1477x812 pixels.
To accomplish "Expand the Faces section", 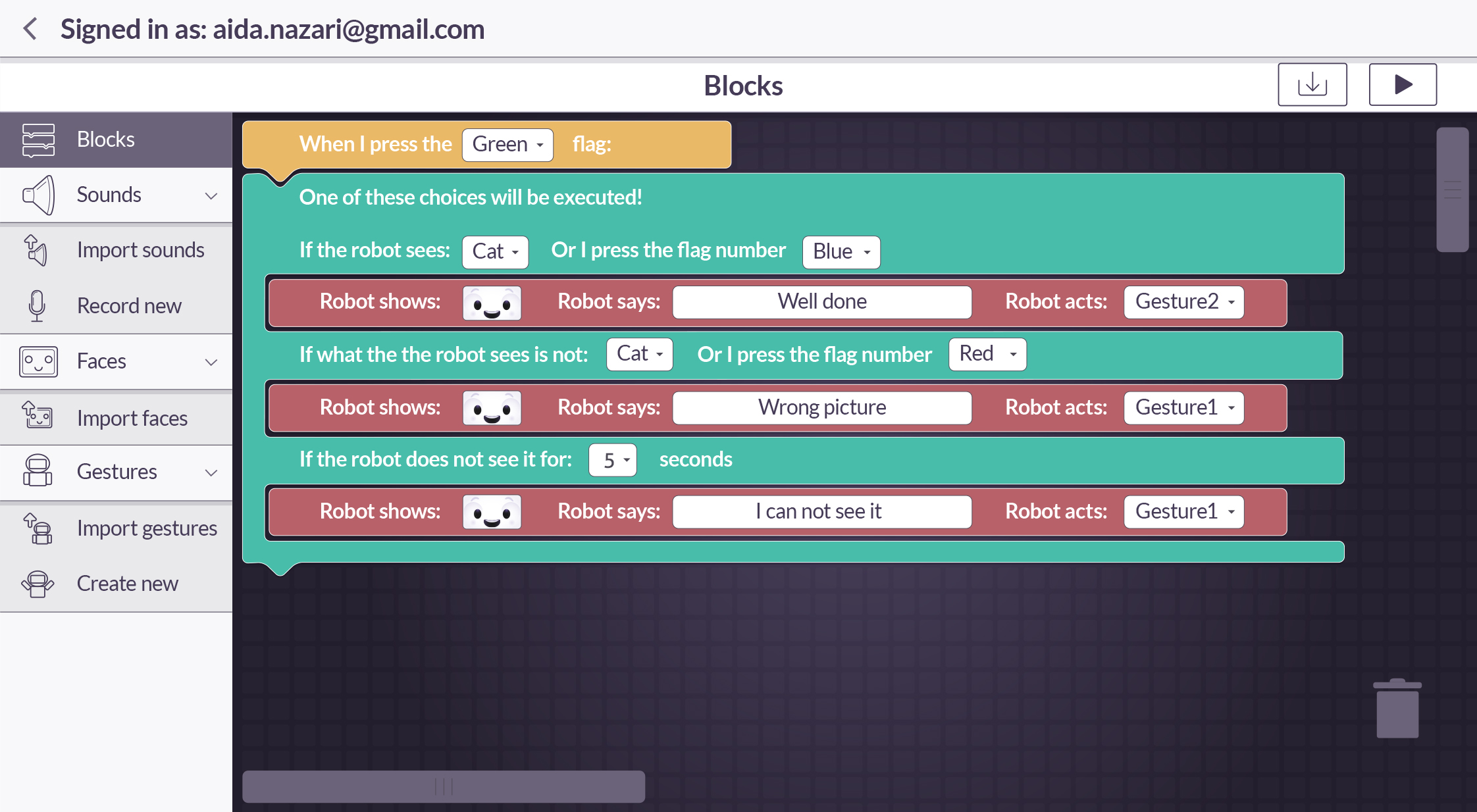I will tap(211, 362).
